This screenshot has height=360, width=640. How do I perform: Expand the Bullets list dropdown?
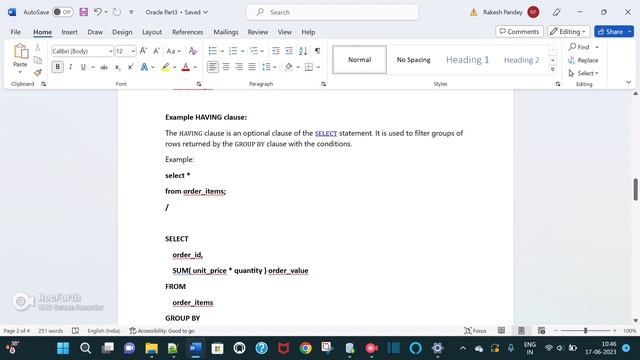222,51
